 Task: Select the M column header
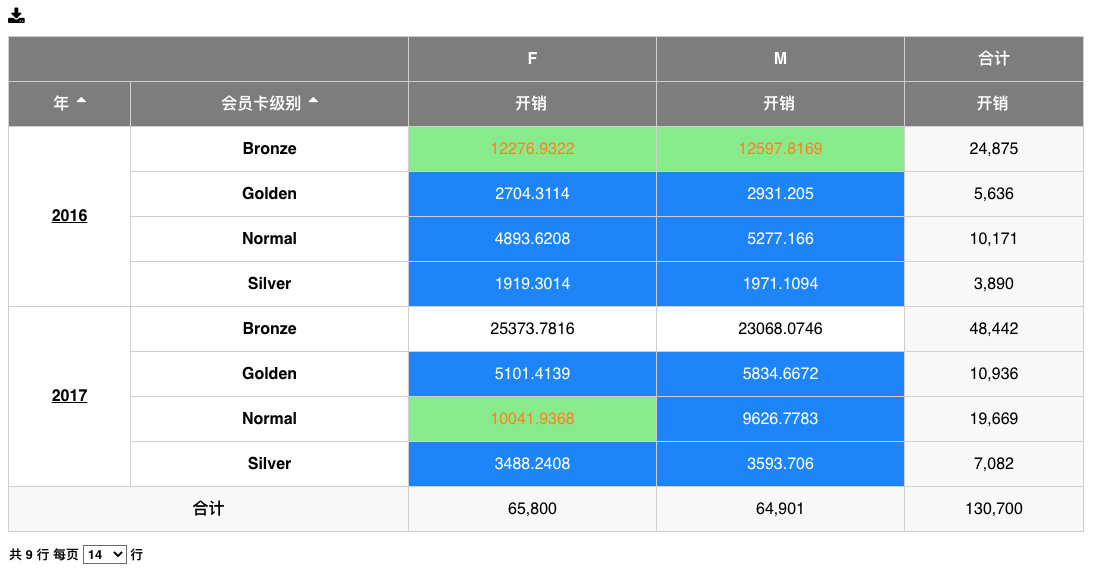point(780,59)
